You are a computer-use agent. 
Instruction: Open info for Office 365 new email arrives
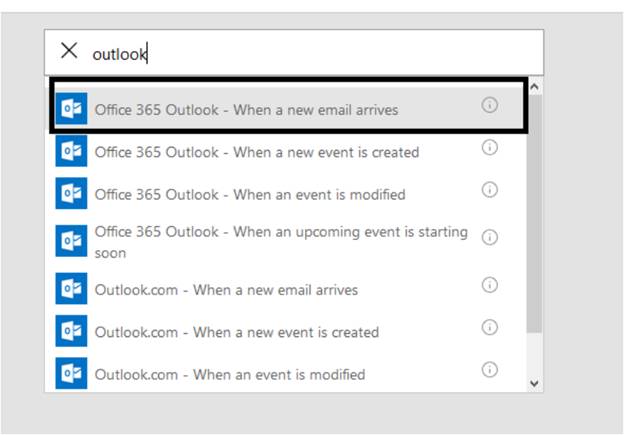point(490,105)
